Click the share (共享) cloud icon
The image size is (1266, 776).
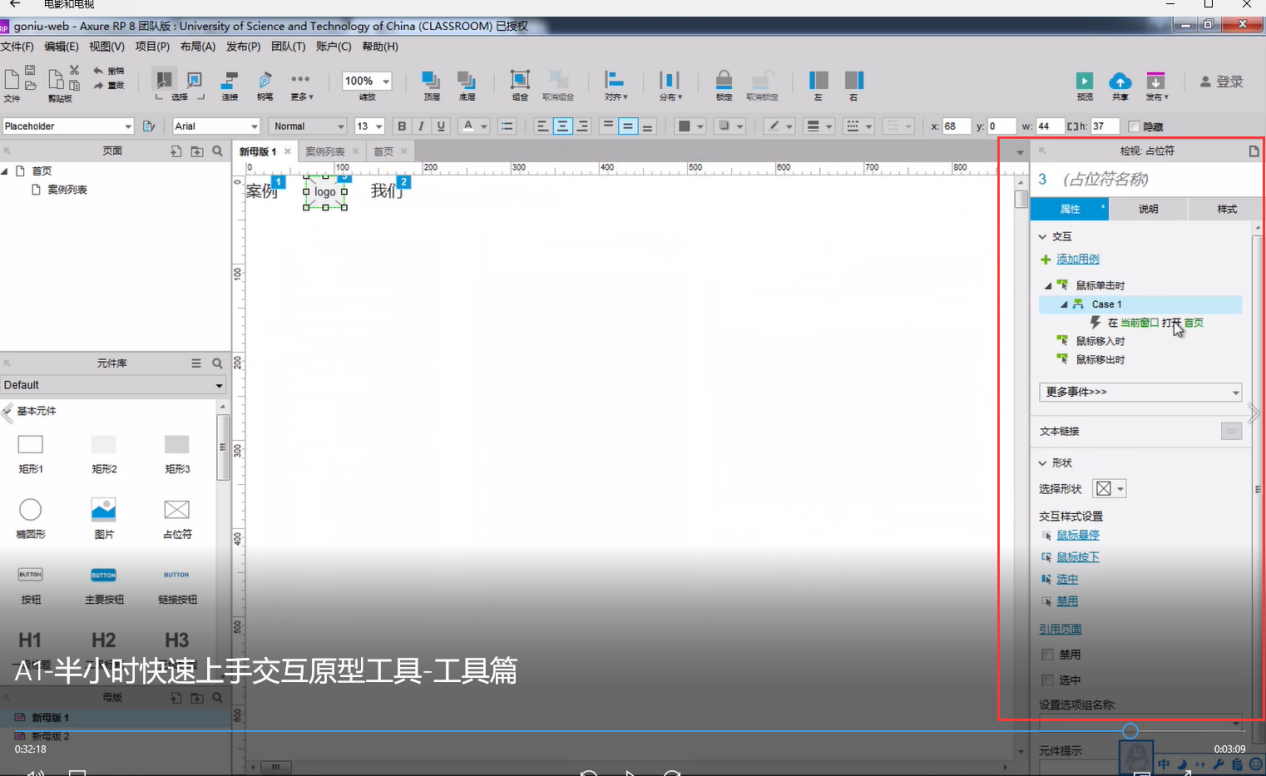1120,80
